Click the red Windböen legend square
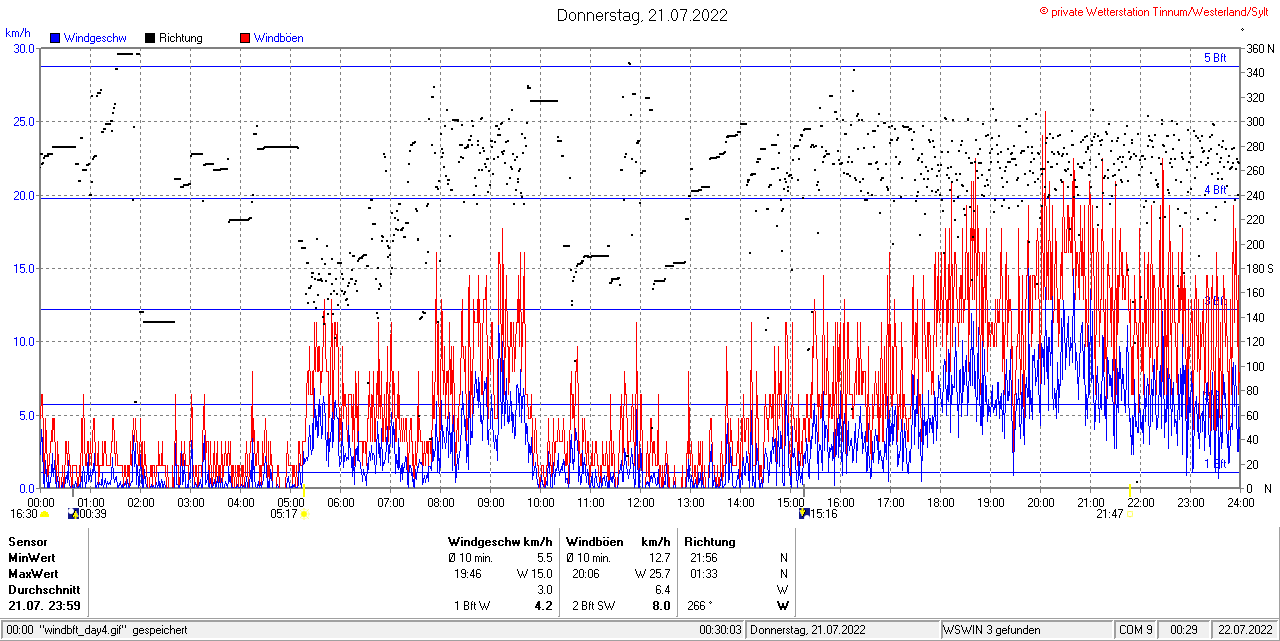The image size is (1280, 641). 245,38
